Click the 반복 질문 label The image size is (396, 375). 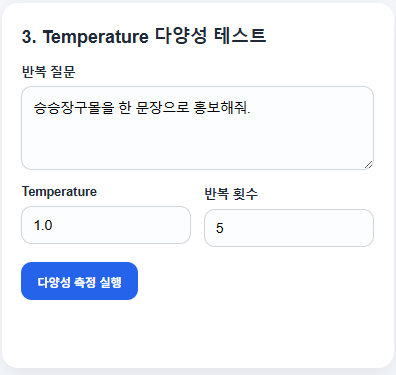49,72
